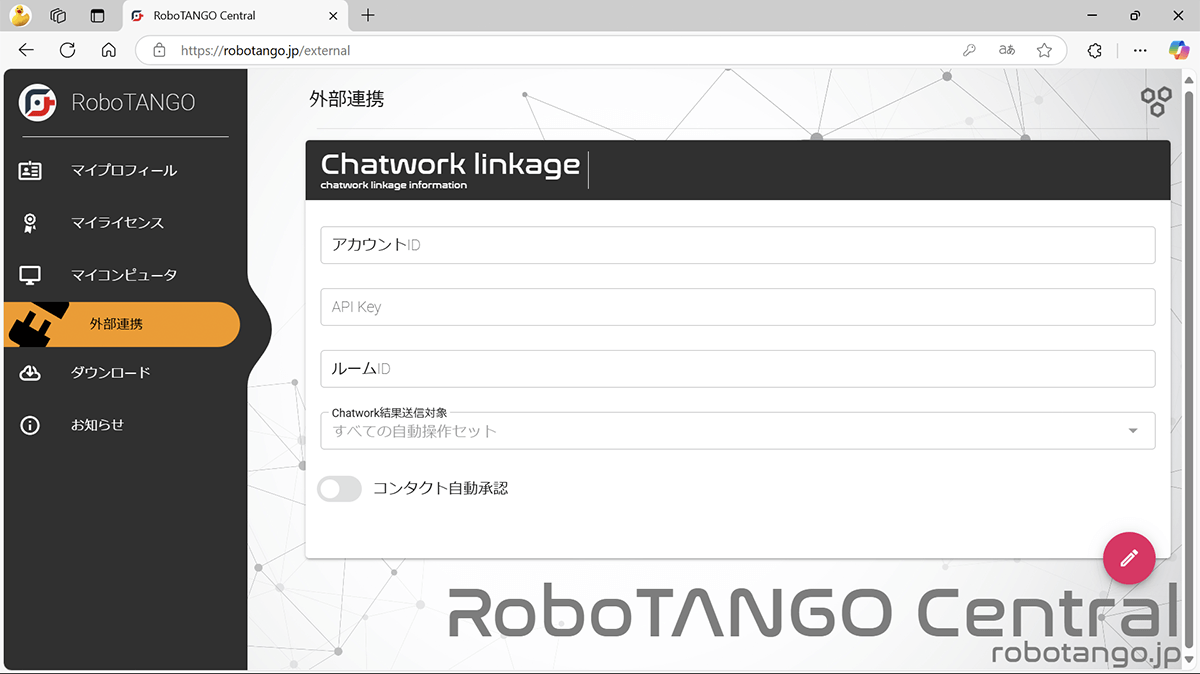Click the My Computer monitor icon
The image size is (1200, 674).
(30, 275)
